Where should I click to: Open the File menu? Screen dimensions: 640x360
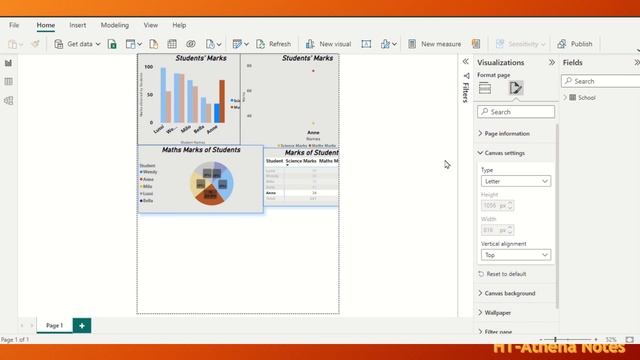[14, 25]
